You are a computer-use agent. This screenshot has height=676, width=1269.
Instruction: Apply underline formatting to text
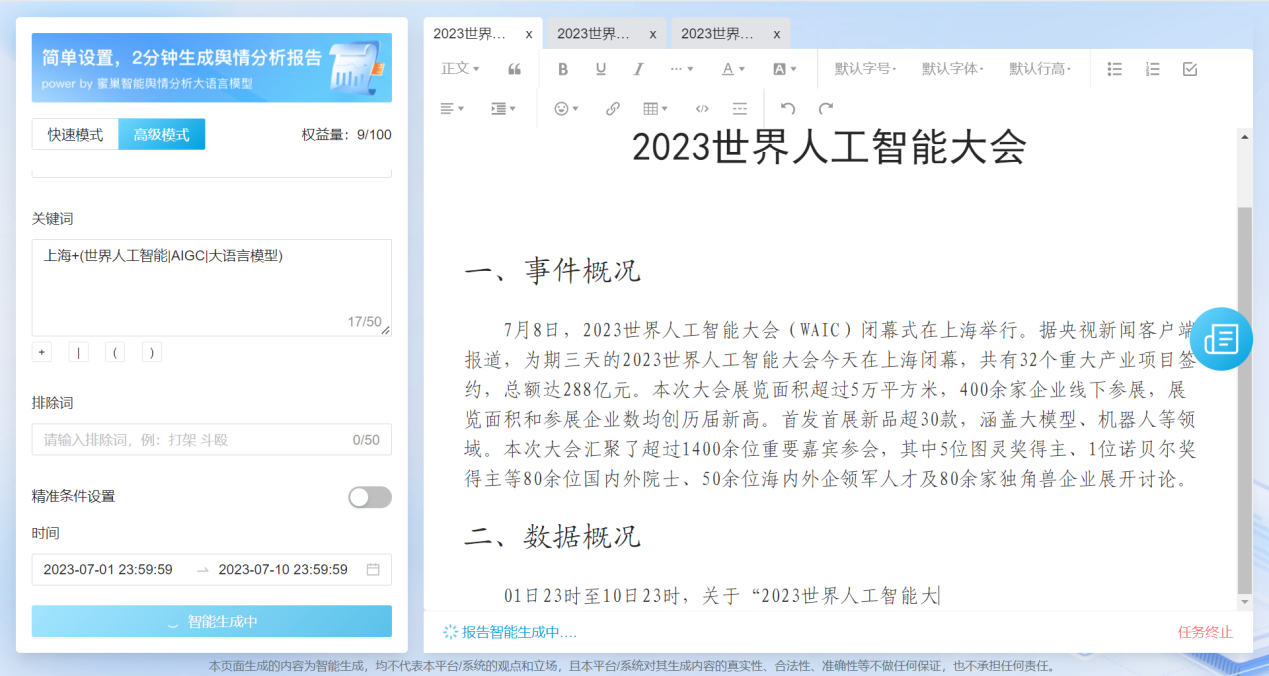(x=600, y=68)
